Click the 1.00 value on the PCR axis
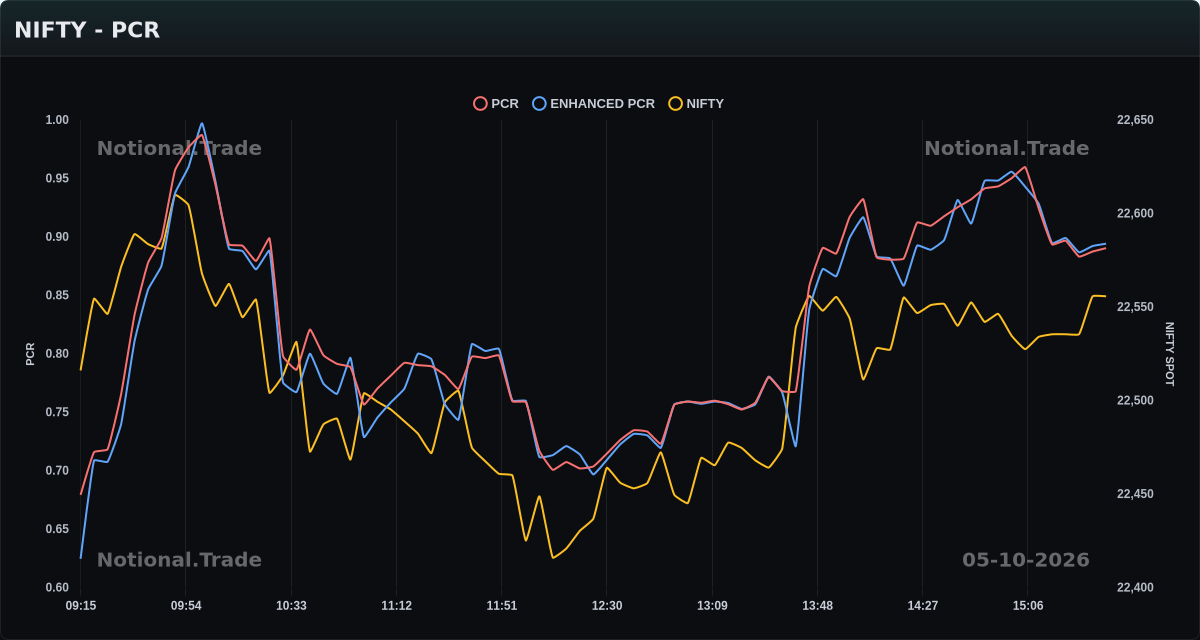The width and height of the screenshot is (1200, 640). pos(57,120)
